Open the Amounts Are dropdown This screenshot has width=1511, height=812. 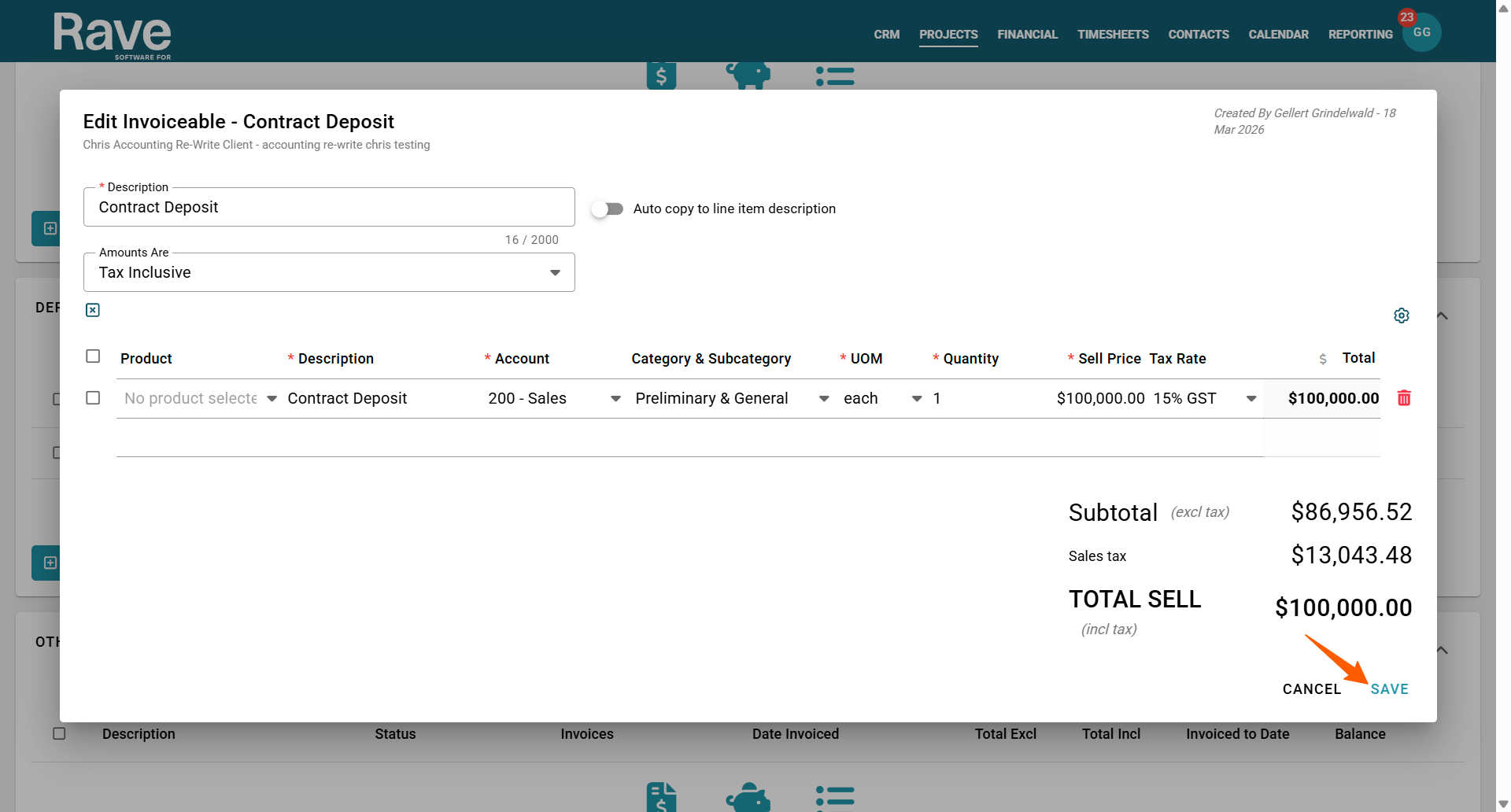(329, 272)
